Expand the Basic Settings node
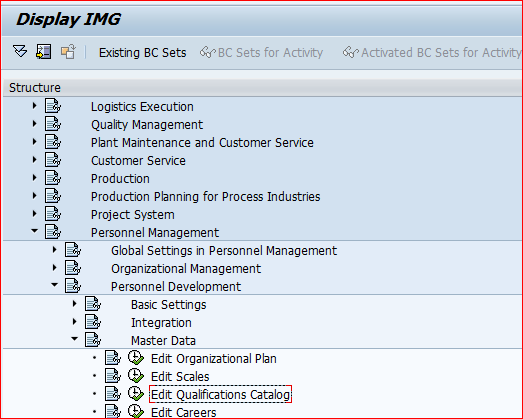Image resolution: width=523 pixels, height=419 pixels. click(74, 304)
